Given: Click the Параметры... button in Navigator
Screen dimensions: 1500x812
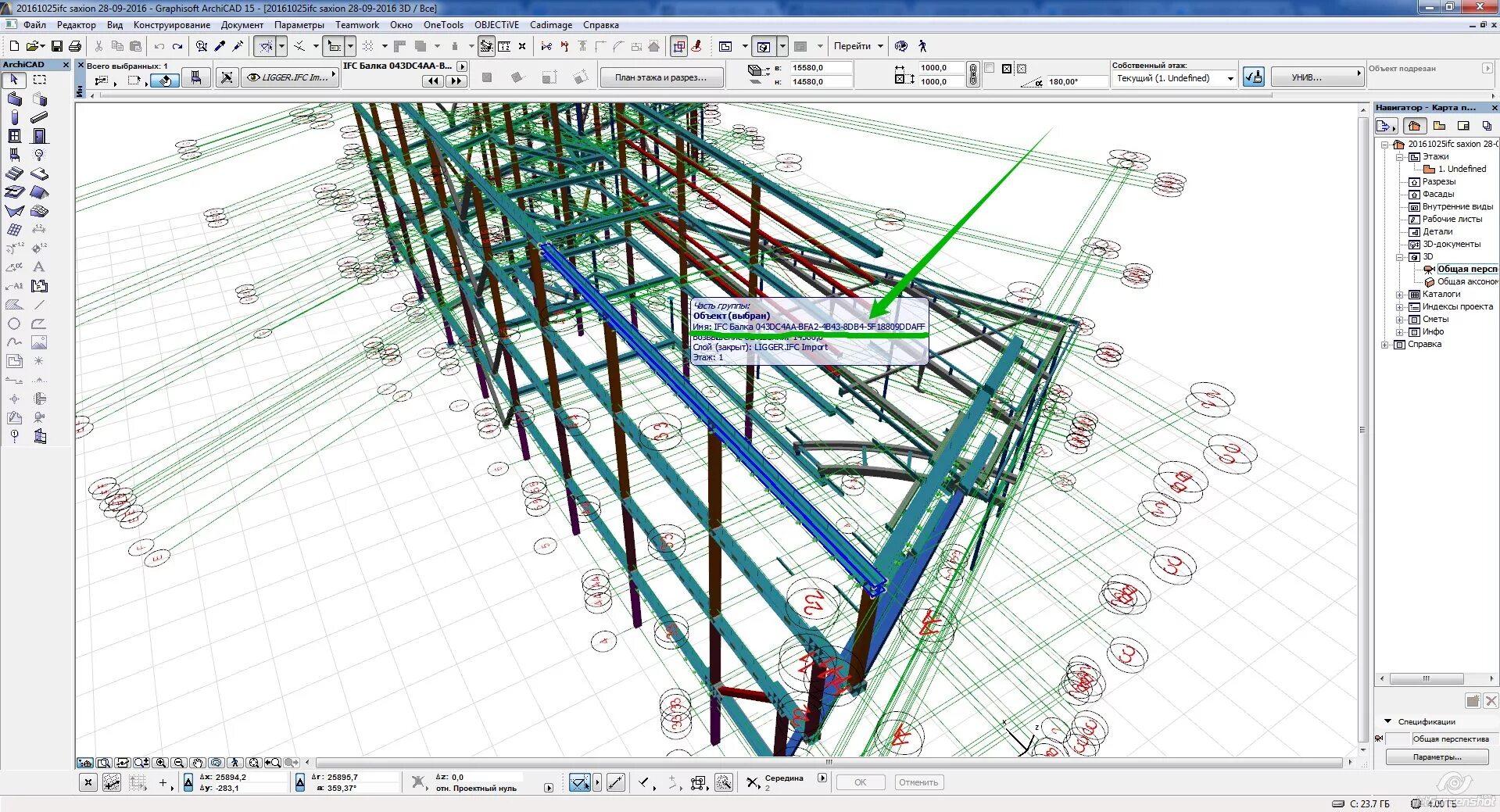Looking at the screenshot, I should pos(1437,757).
